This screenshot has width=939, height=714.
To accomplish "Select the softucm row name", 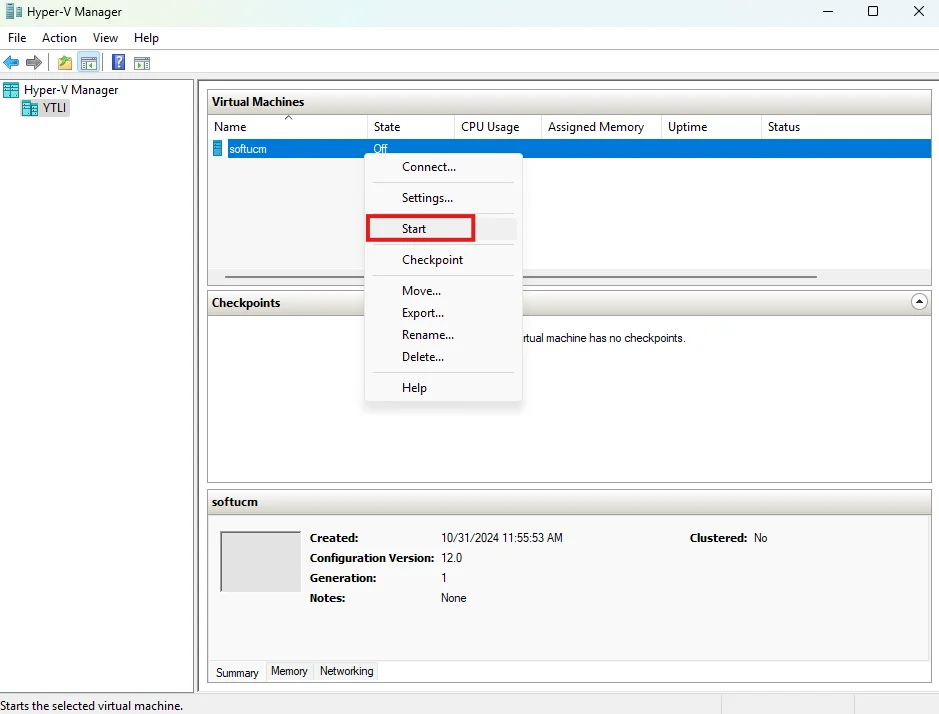I will pos(248,149).
